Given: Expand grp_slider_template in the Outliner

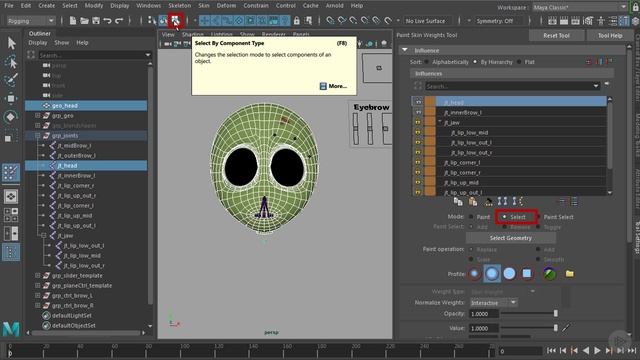Looking at the screenshot, I should [x=38, y=276].
